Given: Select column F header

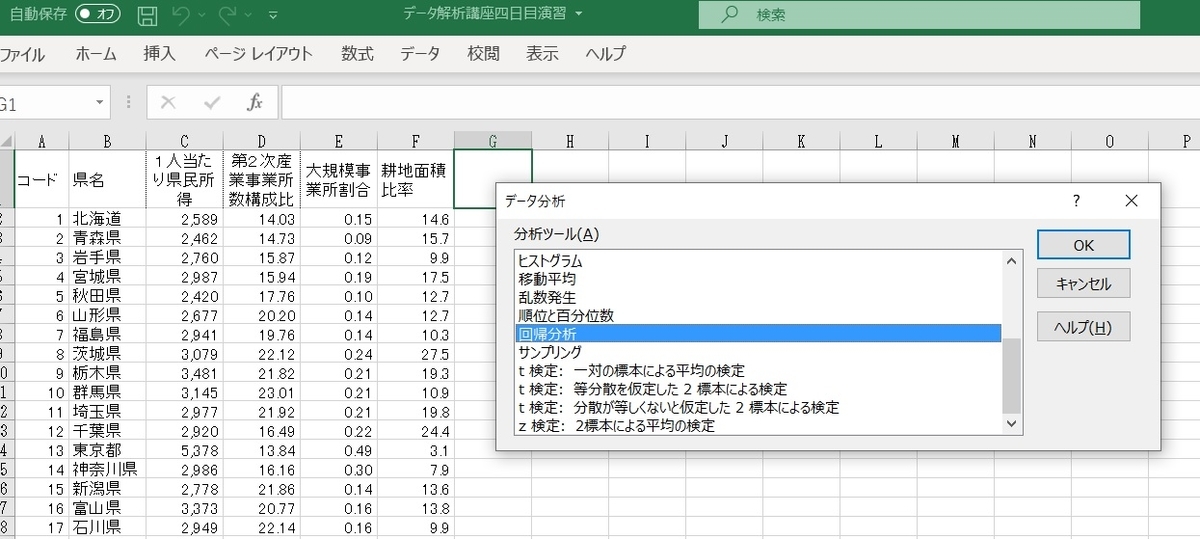Looking at the screenshot, I should (x=415, y=142).
